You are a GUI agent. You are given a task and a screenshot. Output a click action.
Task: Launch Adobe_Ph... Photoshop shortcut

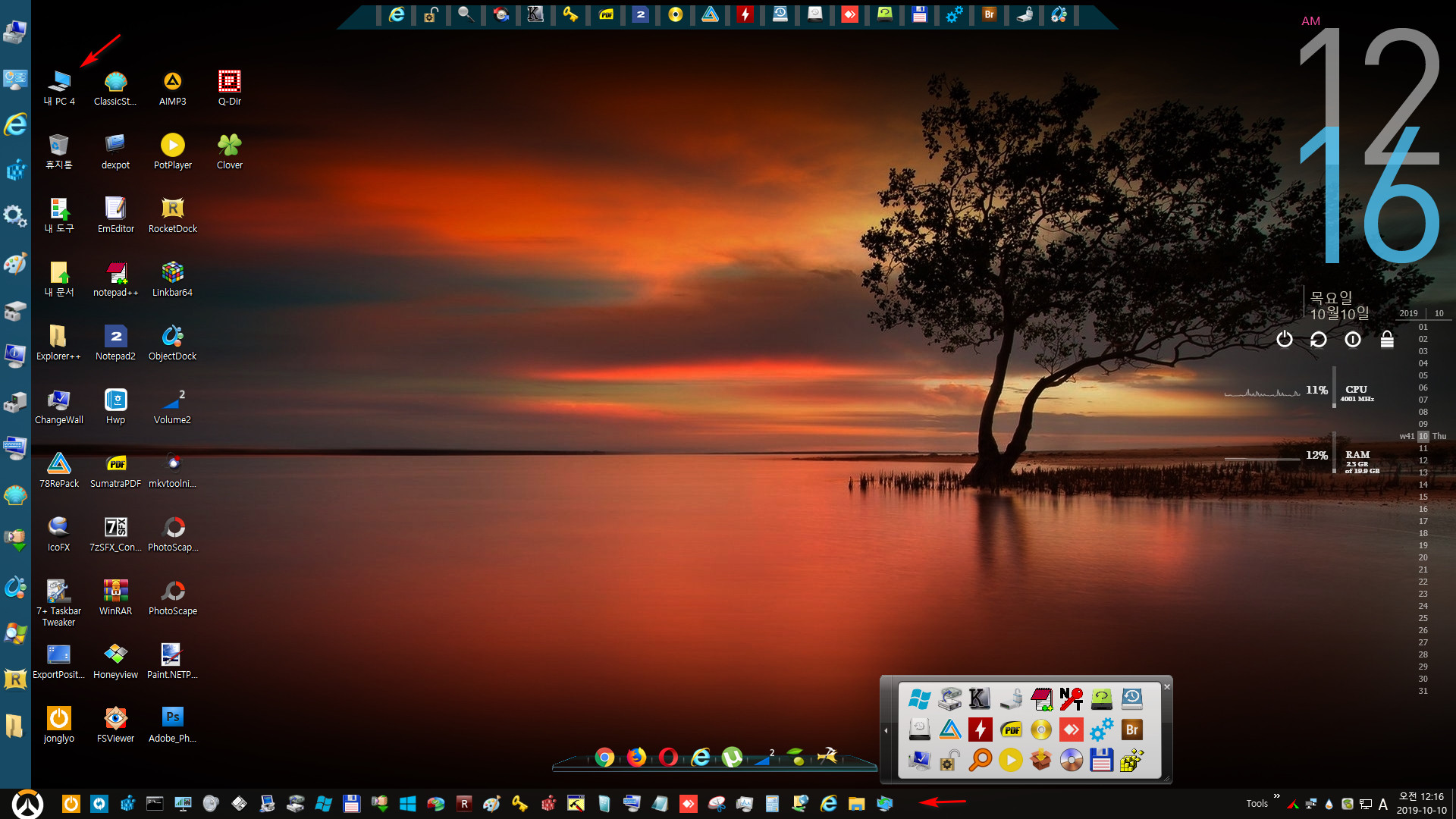pyautogui.click(x=172, y=724)
